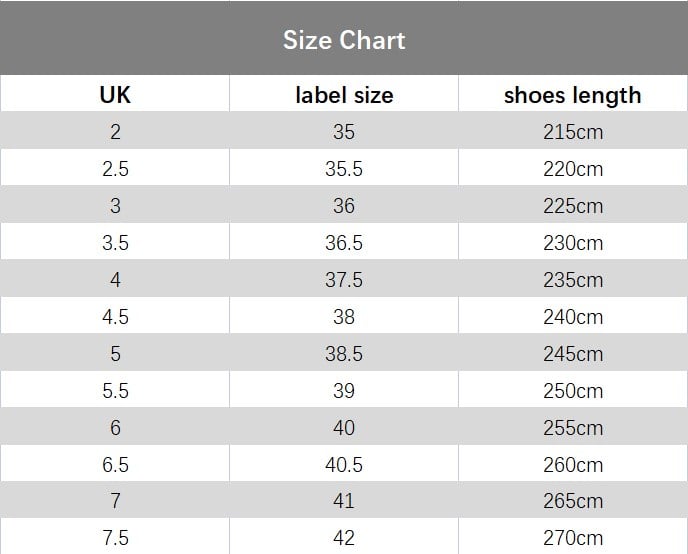This screenshot has height=554, width=688.
Task: Click the label size 37.5 cell
Action: pyautogui.click(x=344, y=280)
